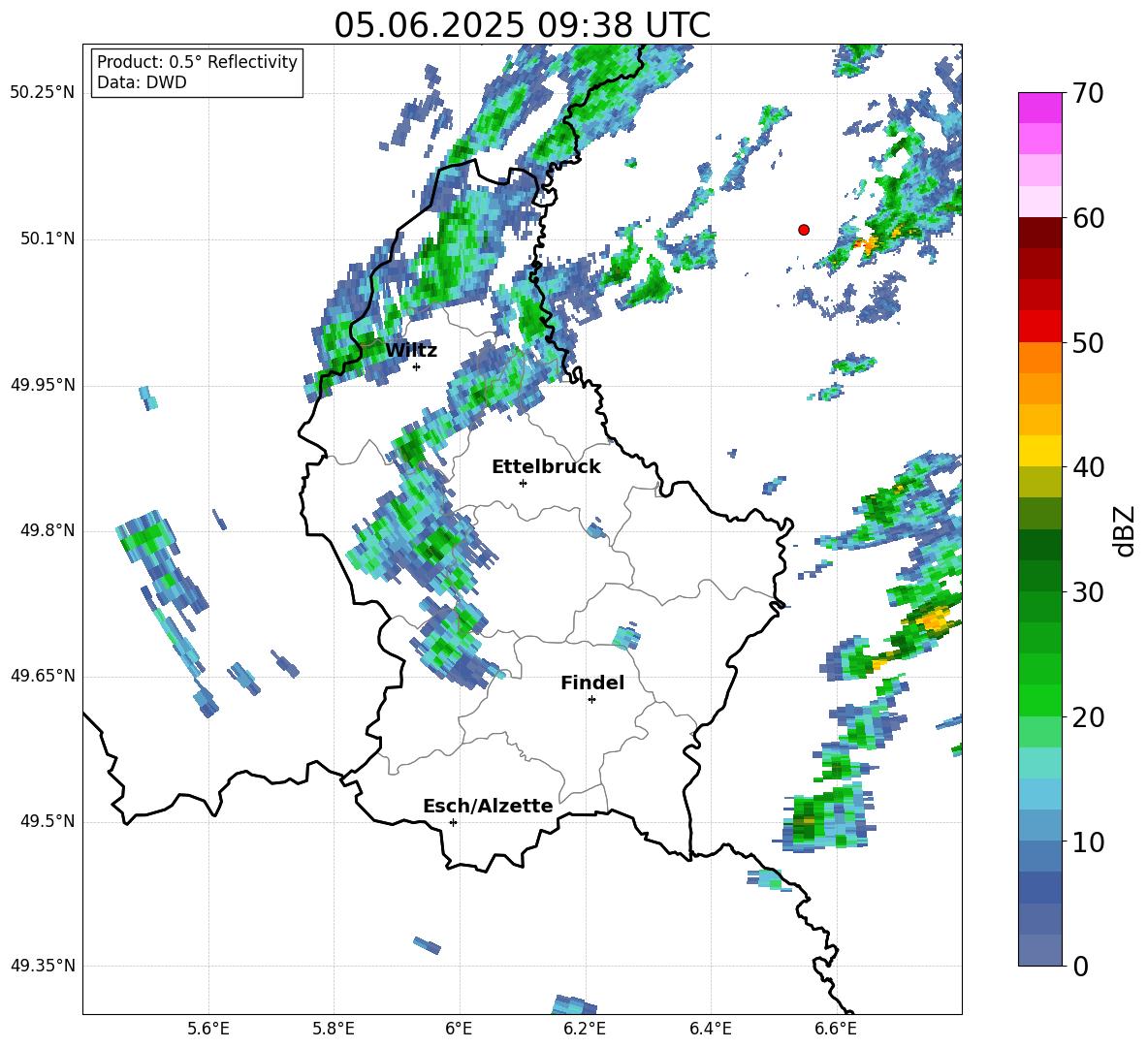Image resolution: width=1148 pixels, height=1048 pixels.
Task: Click the Product: 0.5° Reflectivity text
Action: [197, 62]
